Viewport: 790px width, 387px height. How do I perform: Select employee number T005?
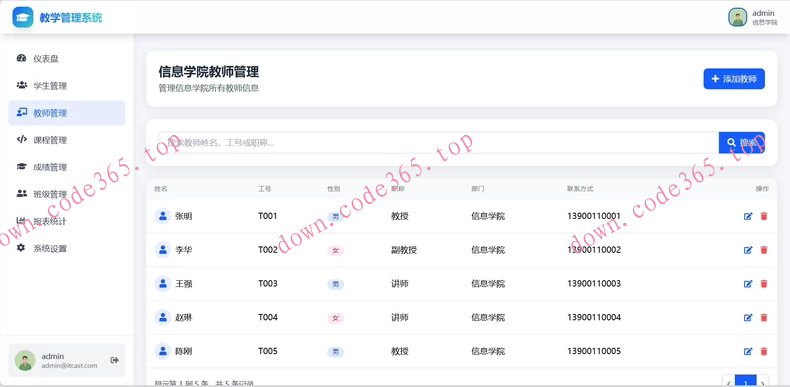pos(268,351)
